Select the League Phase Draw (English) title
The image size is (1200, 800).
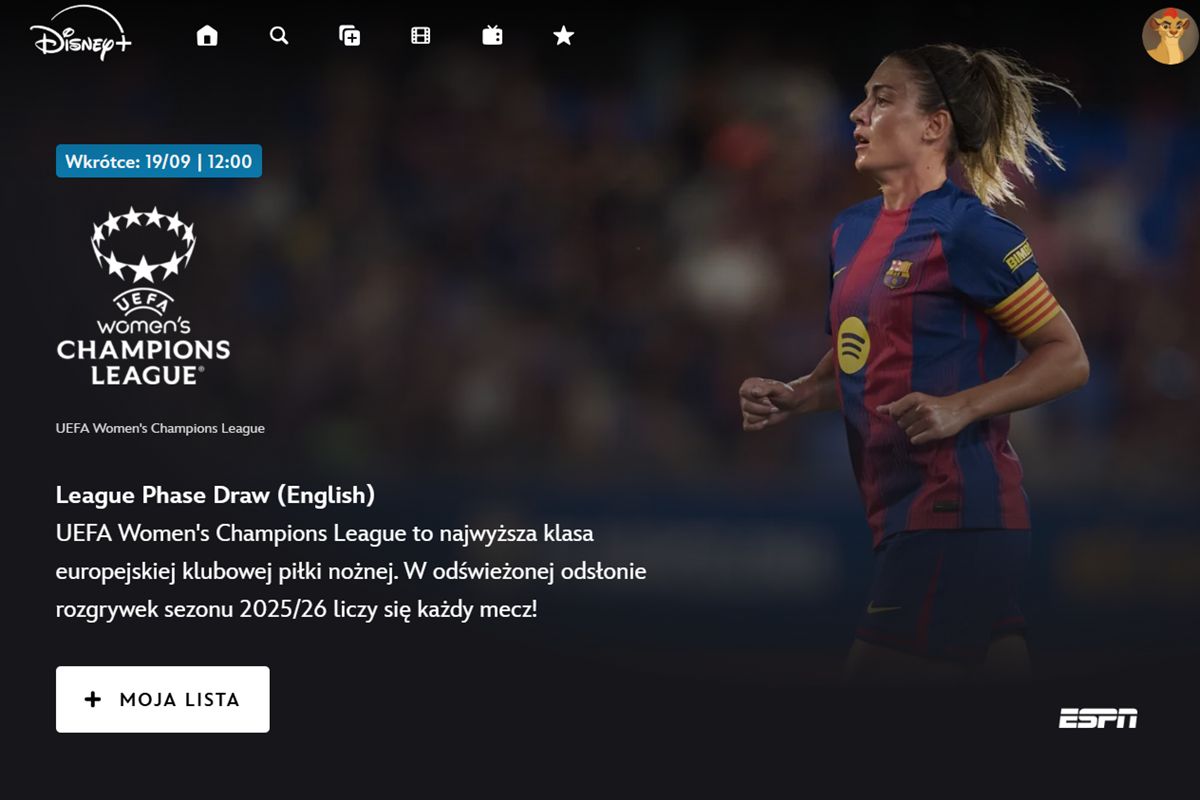(x=215, y=494)
